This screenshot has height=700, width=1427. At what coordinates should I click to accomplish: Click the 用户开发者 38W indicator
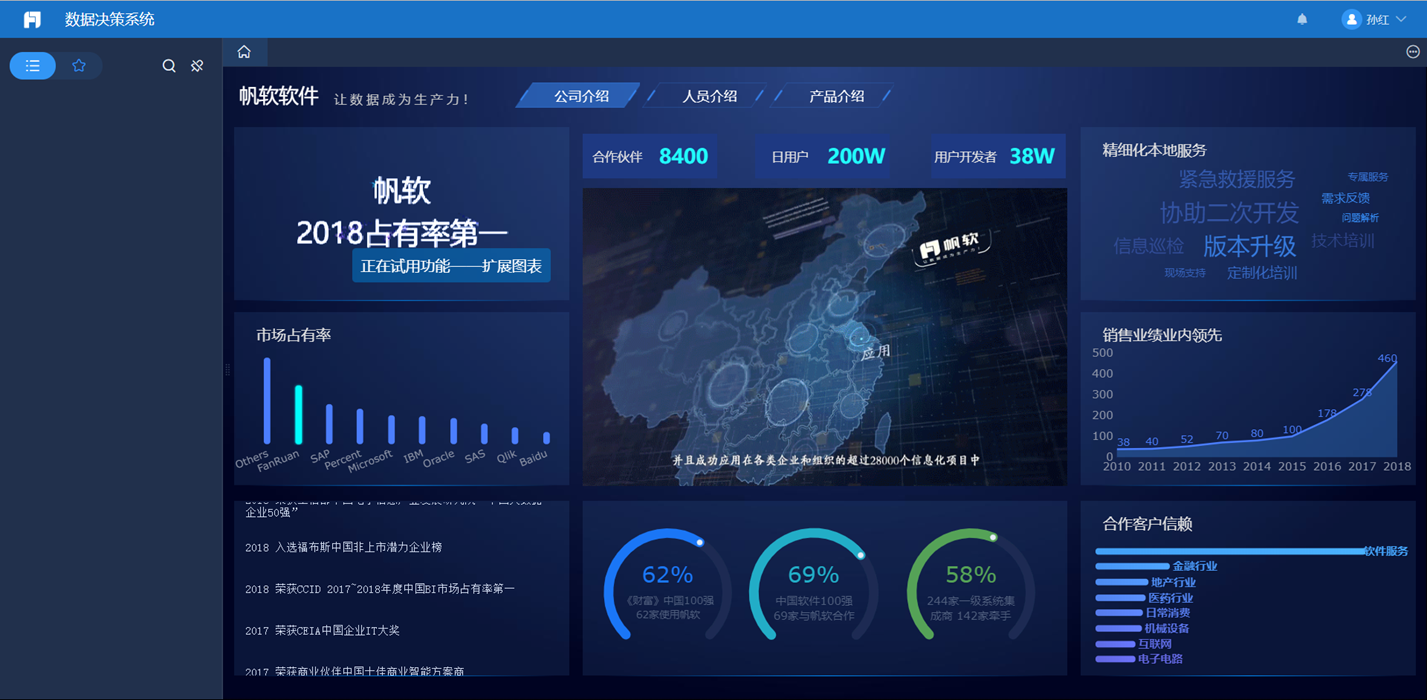996,156
